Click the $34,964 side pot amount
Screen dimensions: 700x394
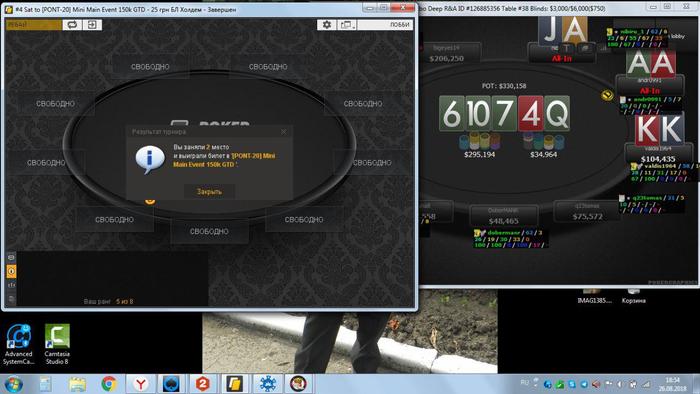pos(543,154)
